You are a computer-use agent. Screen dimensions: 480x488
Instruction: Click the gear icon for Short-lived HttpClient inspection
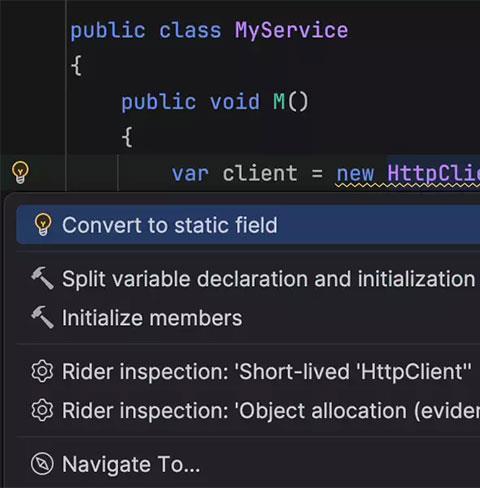[42, 371]
